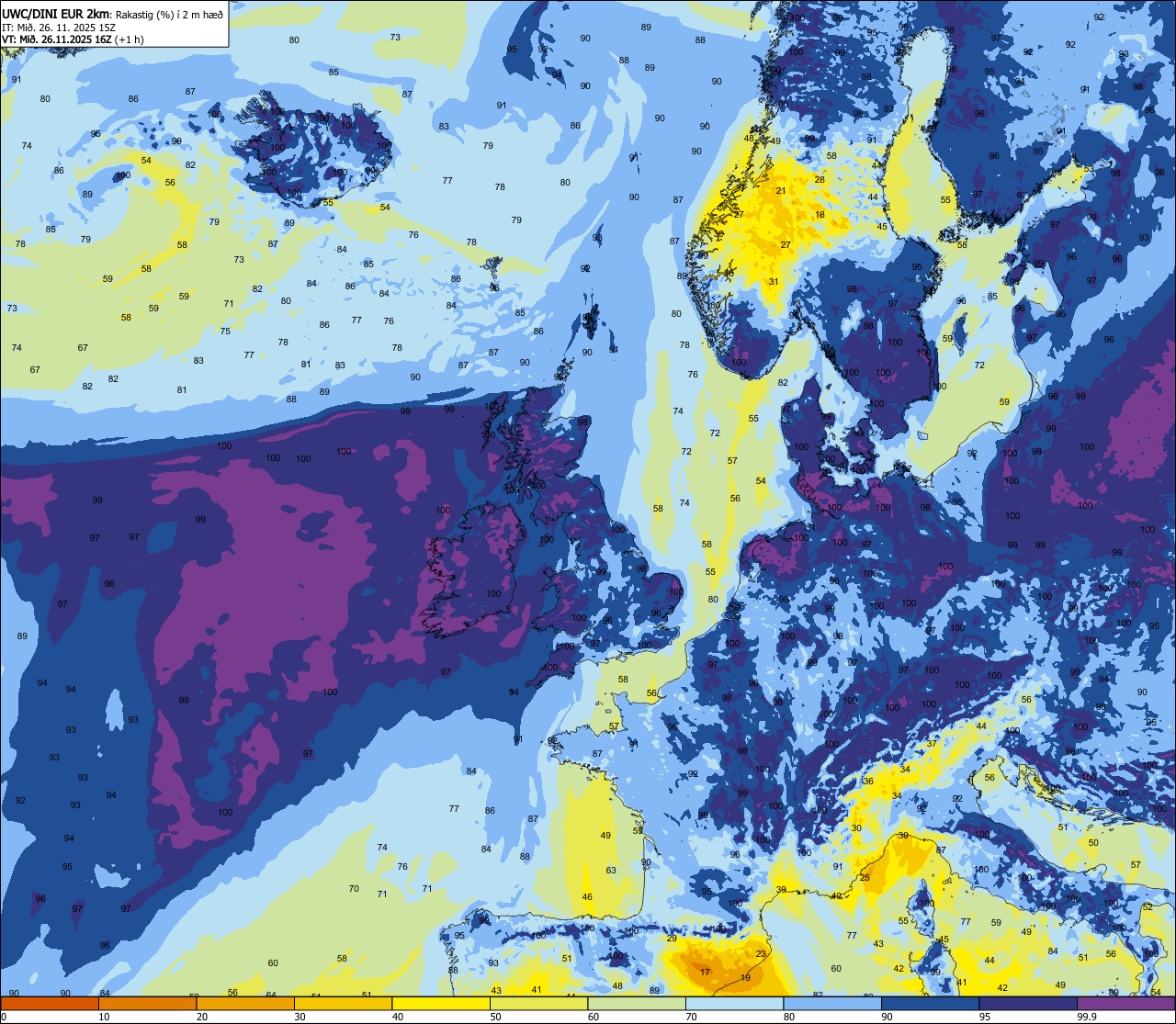Image resolution: width=1176 pixels, height=1024 pixels.
Task: Click the navy 95–99.9 legend swatch
Action: click(1028, 1004)
